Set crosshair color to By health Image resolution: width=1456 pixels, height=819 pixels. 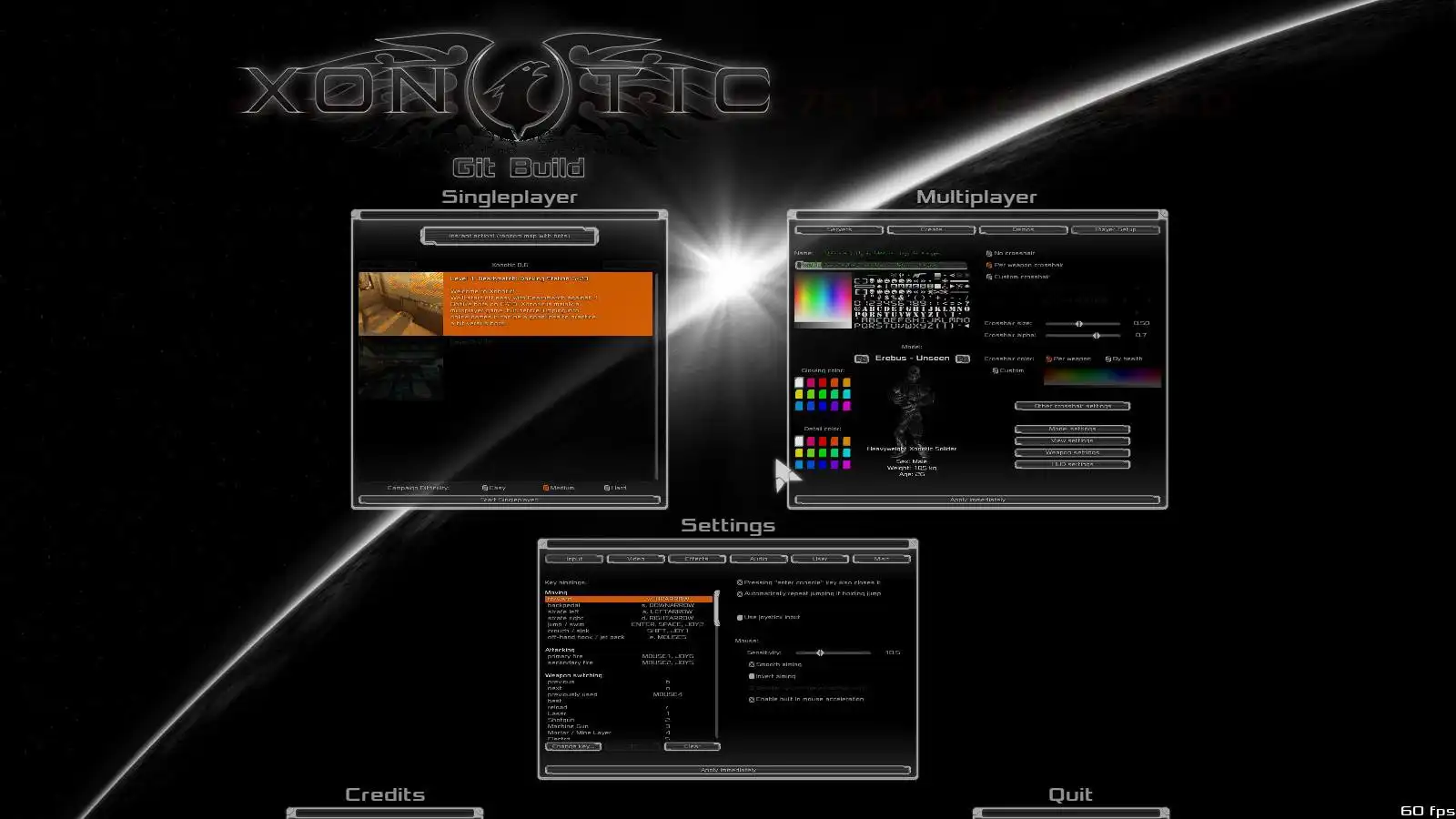[1108, 359]
